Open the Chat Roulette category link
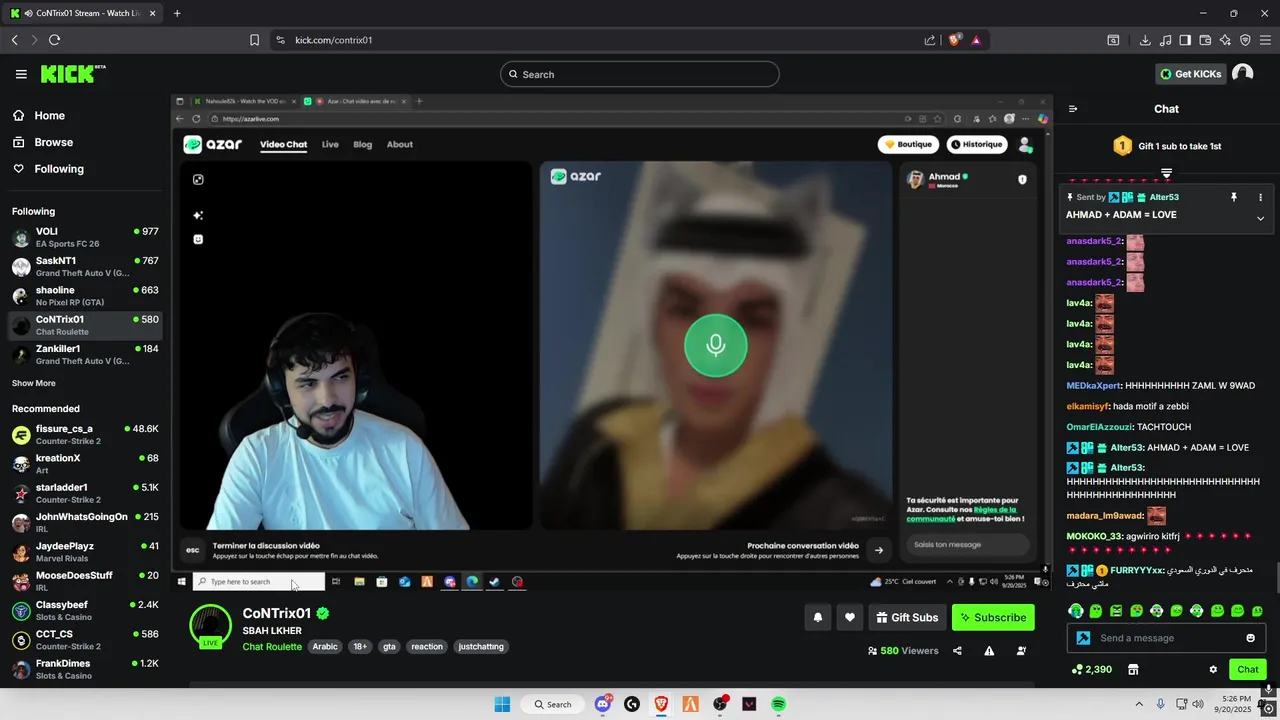The width and height of the screenshot is (1280, 720). pos(272,647)
